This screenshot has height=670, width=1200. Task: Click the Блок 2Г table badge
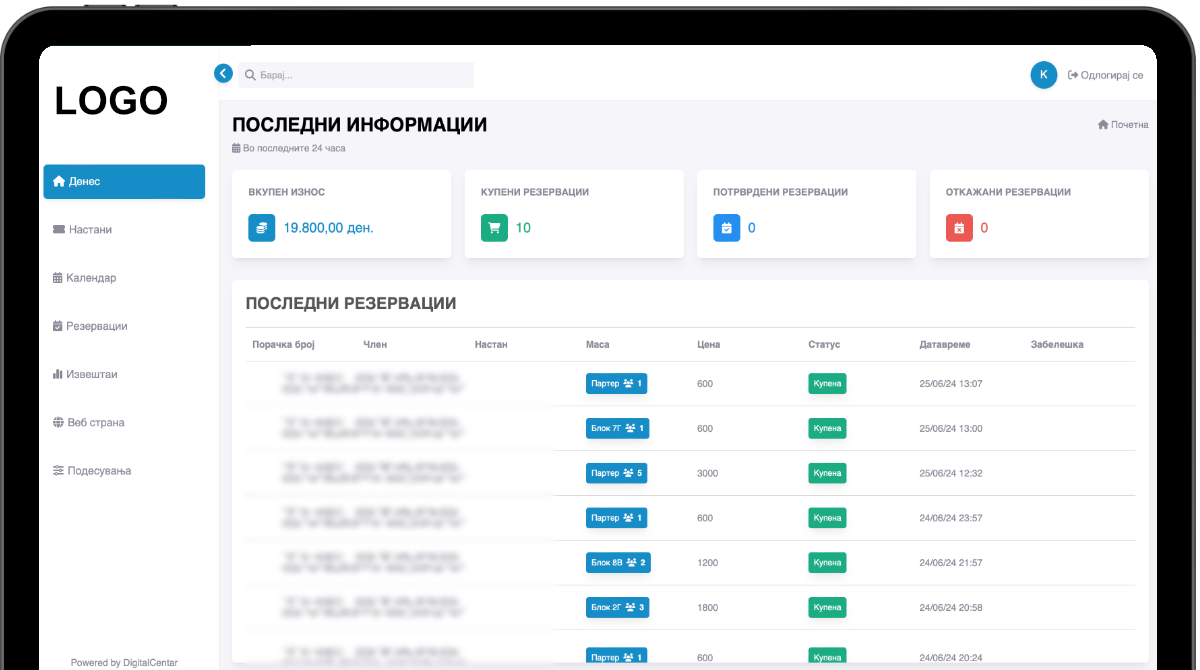tap(618, 607)
